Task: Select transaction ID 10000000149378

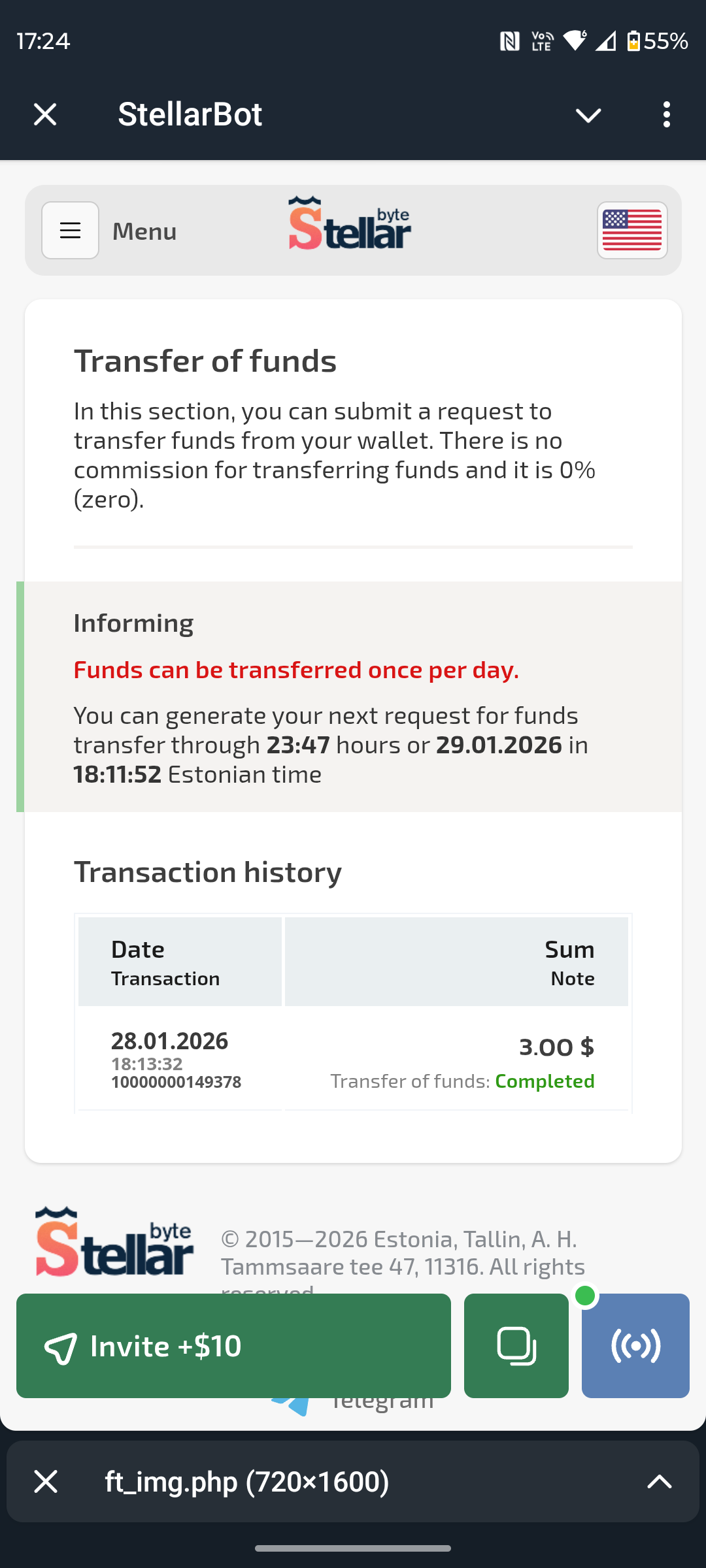Action: tap(176, 1083)
